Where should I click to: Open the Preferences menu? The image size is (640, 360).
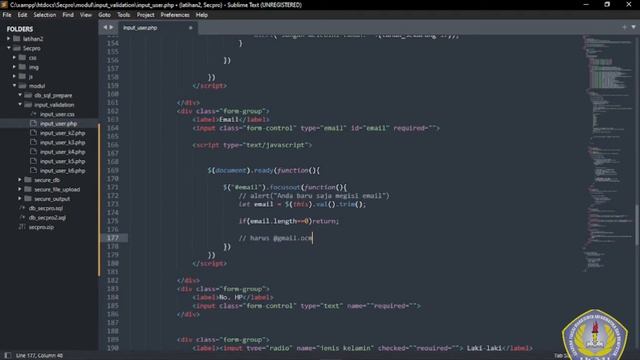click(x=175, y=15)
